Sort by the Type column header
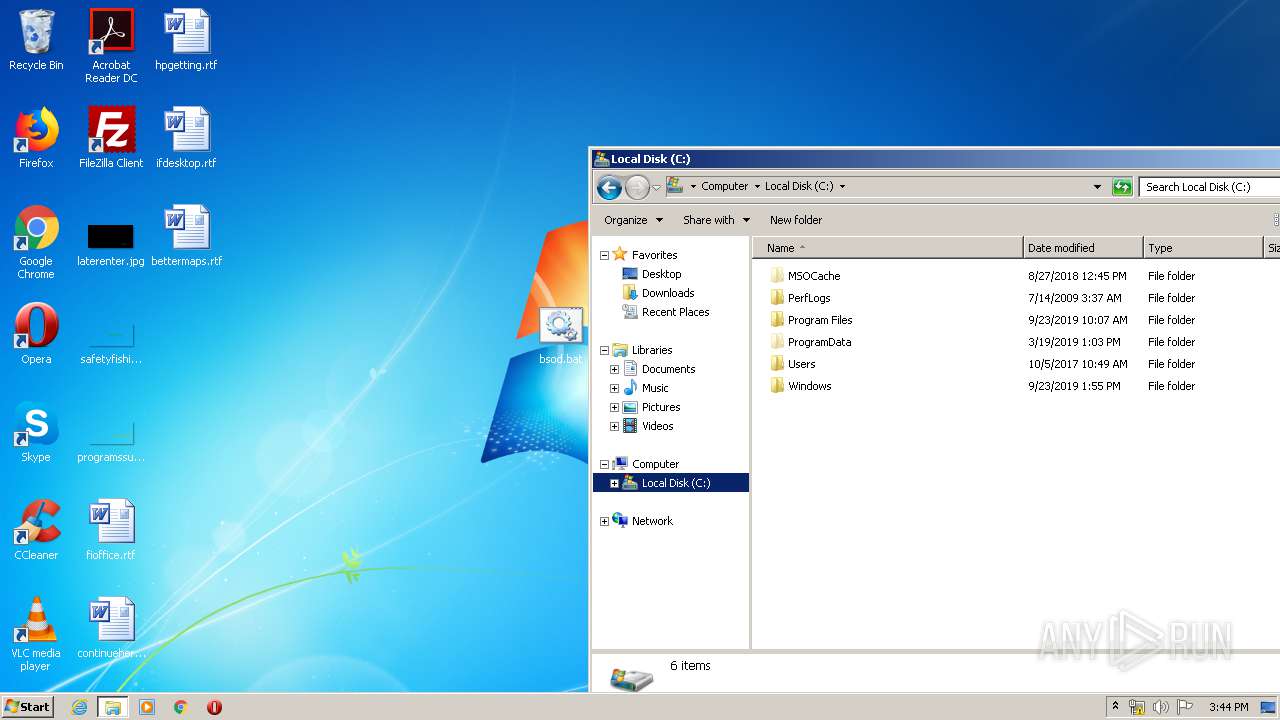 pyautogui.click(x=1203, y=248)
